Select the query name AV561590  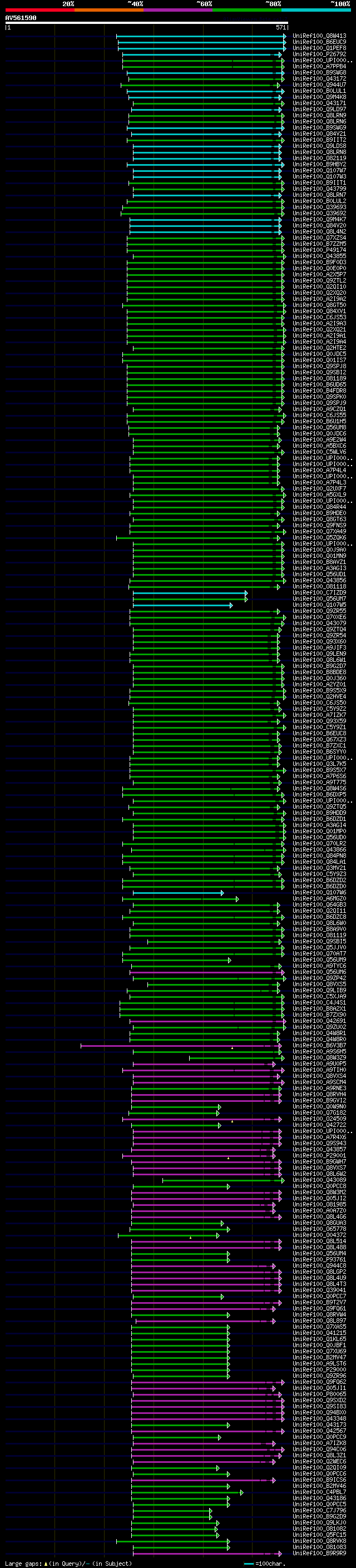21,18
